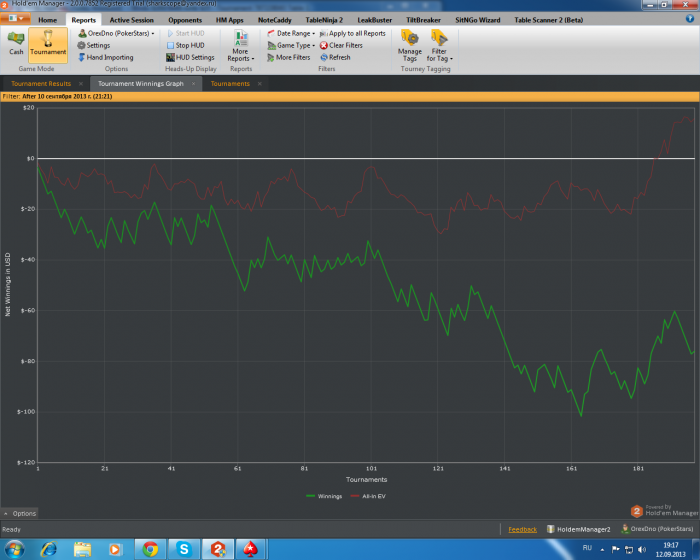Image resolution: width=700 pixels, height=560 pixels.
Task: Open Holdem Manager 2 taskbar icon
Action: (x=218, y=549)
